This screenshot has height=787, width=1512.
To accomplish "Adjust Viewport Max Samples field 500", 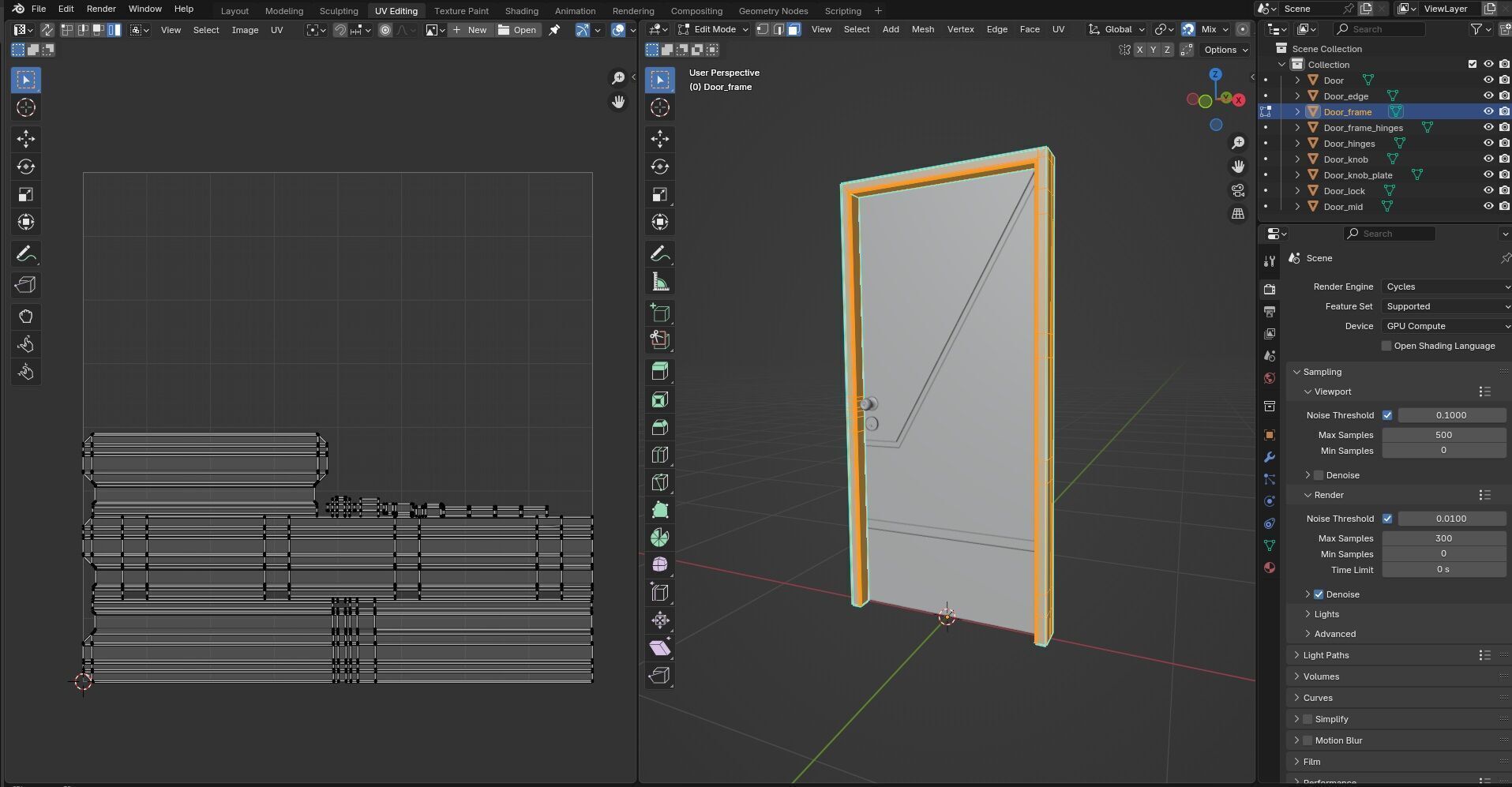I will 1443,435.
